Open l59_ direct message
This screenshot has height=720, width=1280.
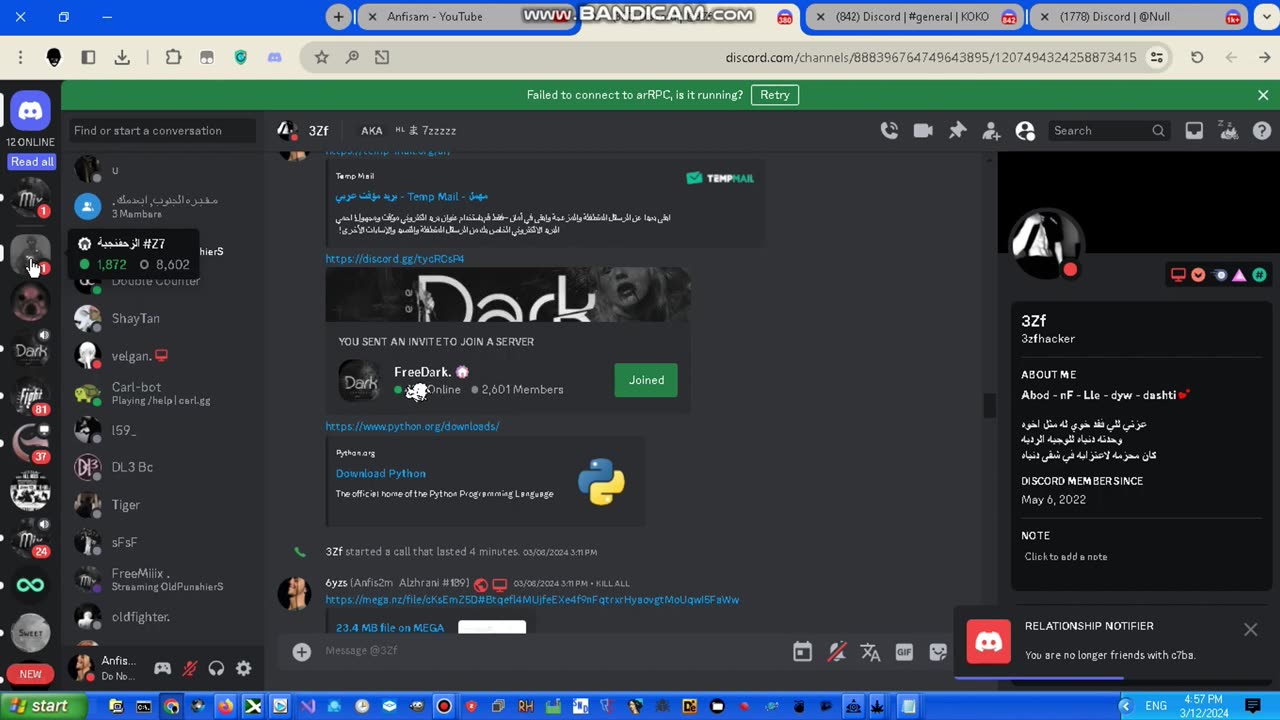click(x=160, y=430)
